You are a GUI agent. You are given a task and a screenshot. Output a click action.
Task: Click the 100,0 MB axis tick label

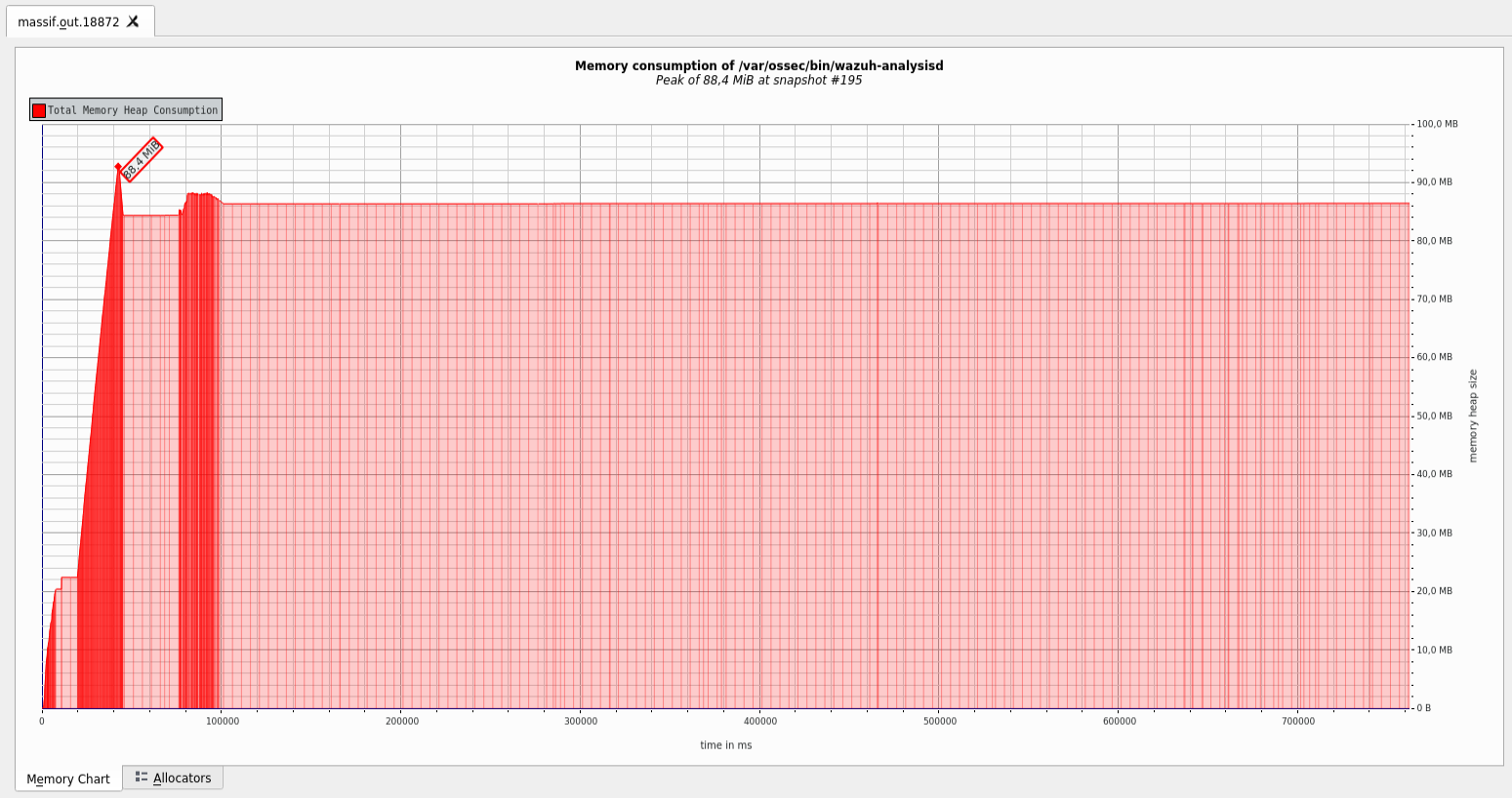click(1434, 123)
